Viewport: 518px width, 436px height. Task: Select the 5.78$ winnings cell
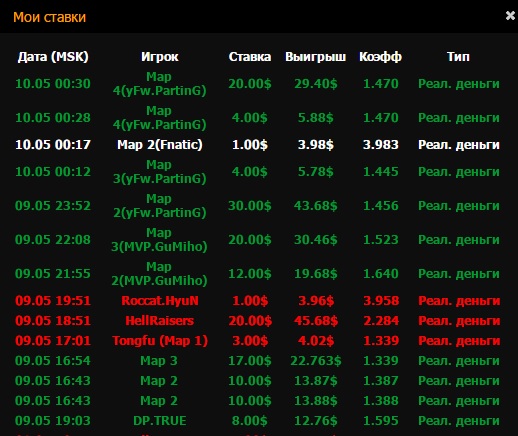(x=315, y=172)
